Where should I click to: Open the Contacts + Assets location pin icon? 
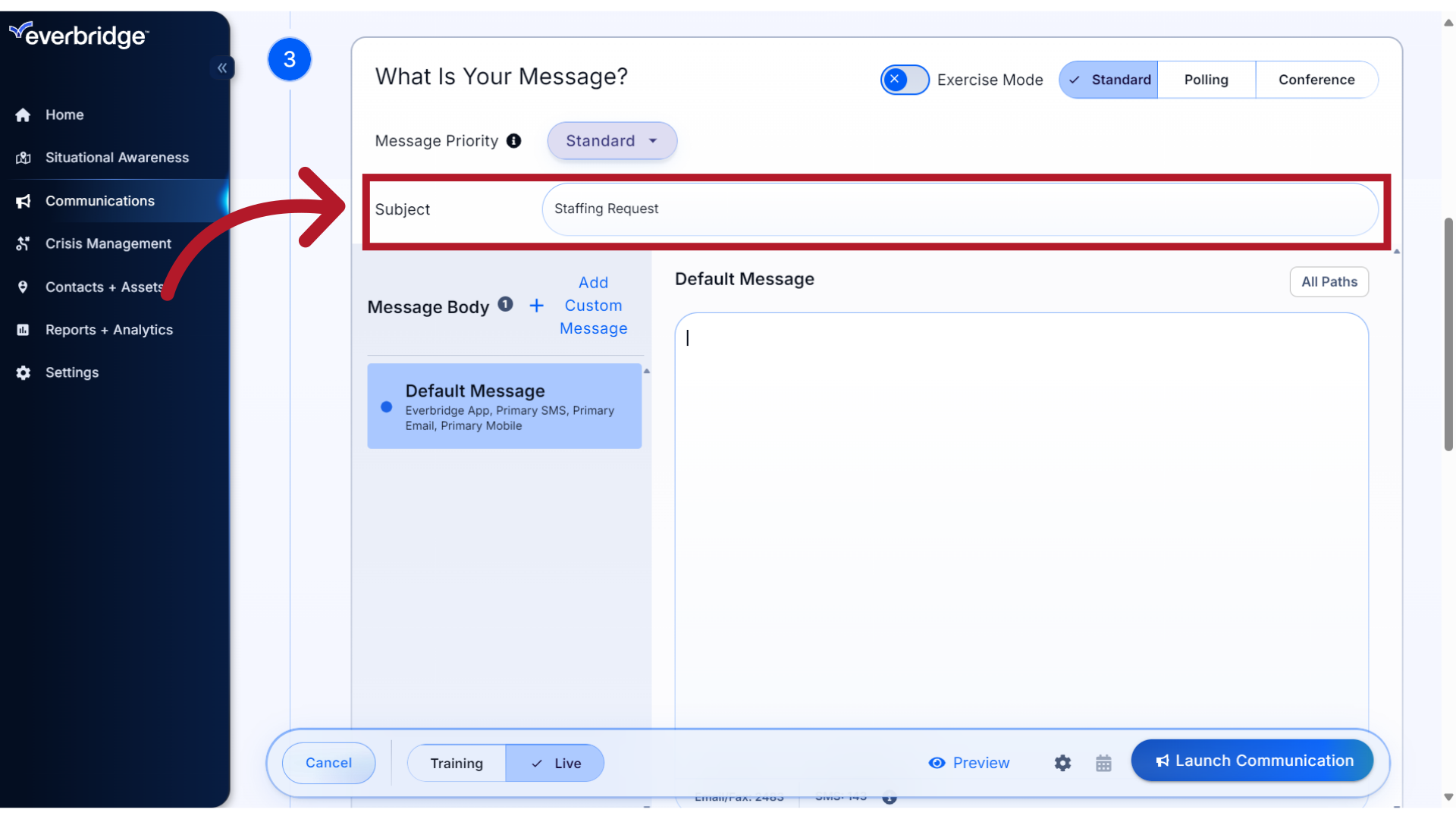pos(23,287)
